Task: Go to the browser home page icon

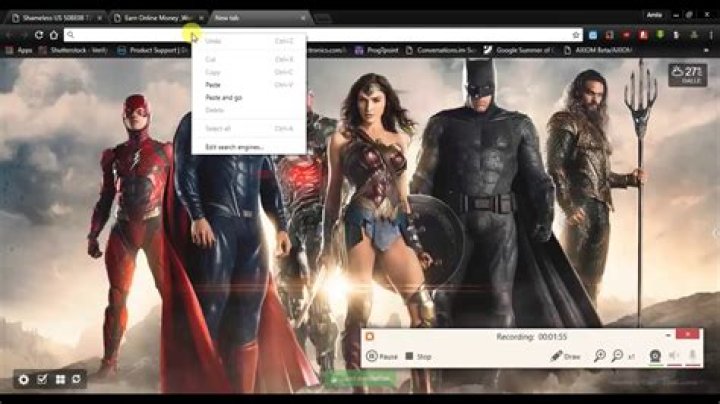Action: [x=54, y=35]
